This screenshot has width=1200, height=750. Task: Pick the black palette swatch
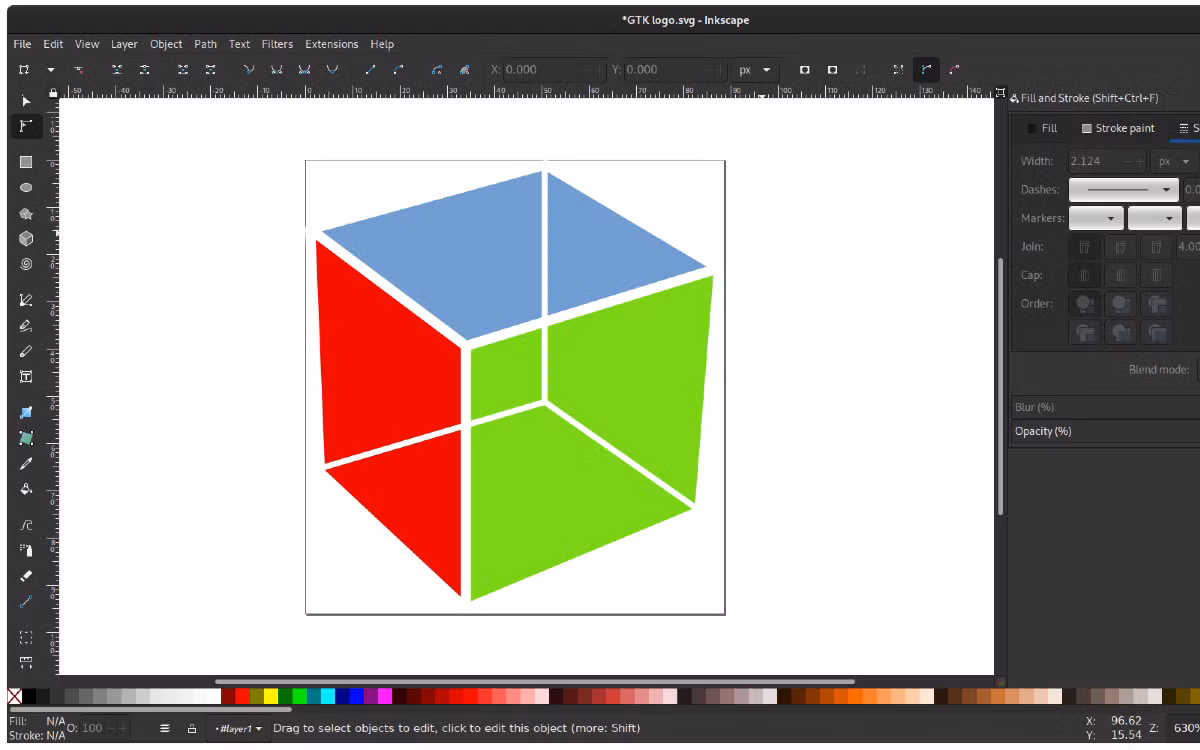(x=29, y=696)
